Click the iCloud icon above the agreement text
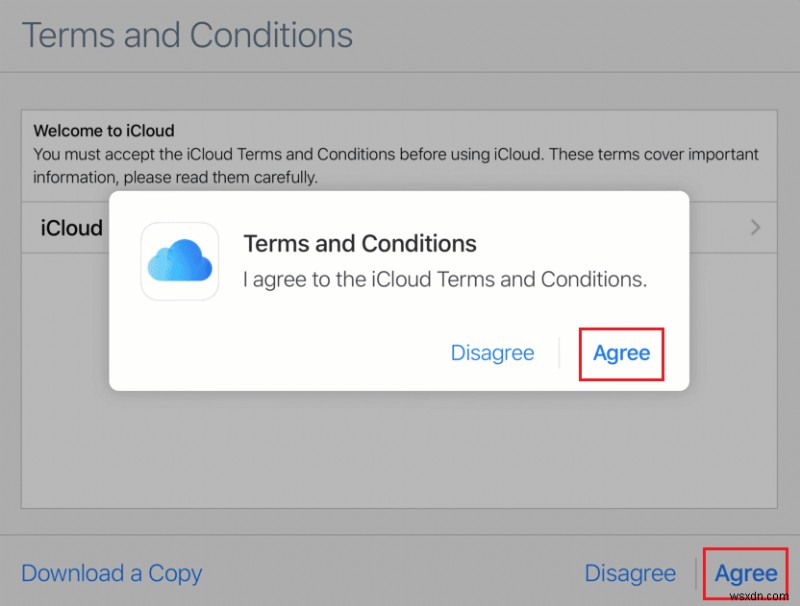Image resolution: width=800 pixels, height=606 pixels. tap(180, 261)
